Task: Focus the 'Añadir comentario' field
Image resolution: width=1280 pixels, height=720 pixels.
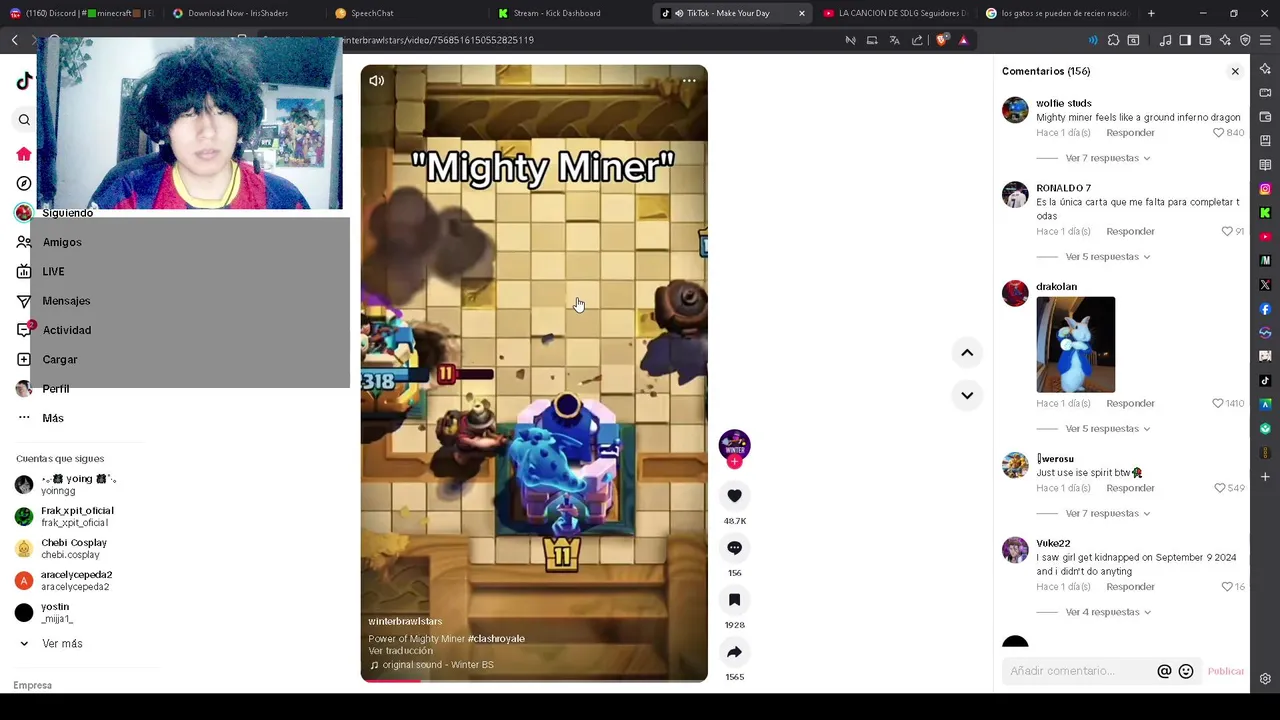Action: point(1078,671)
